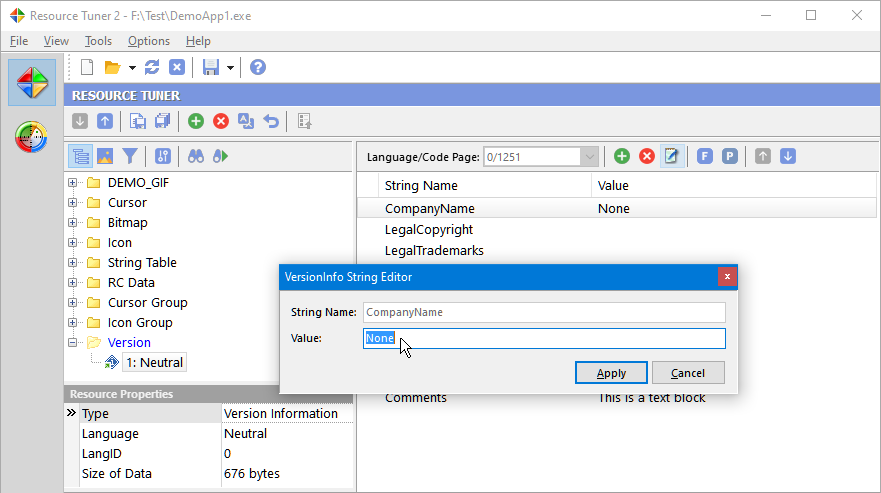This screenshot has width=881, height=493.
Task: Toggle the Edit string notepad icon
Action: tap(671, 156)
